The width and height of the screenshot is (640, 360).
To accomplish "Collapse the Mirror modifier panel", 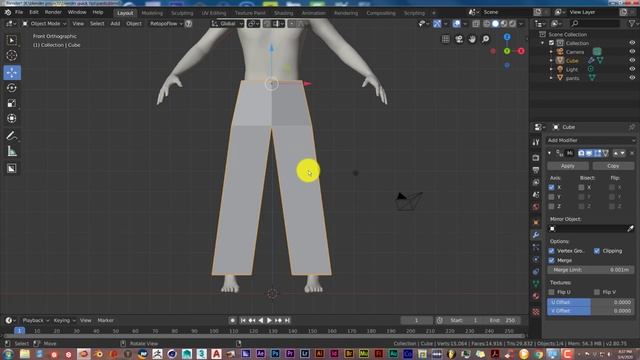I will click(x=549, y=153).
